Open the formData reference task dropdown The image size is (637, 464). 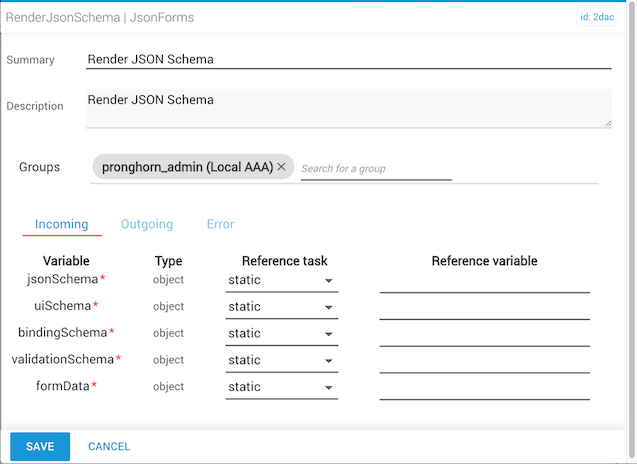coord(281,387)
